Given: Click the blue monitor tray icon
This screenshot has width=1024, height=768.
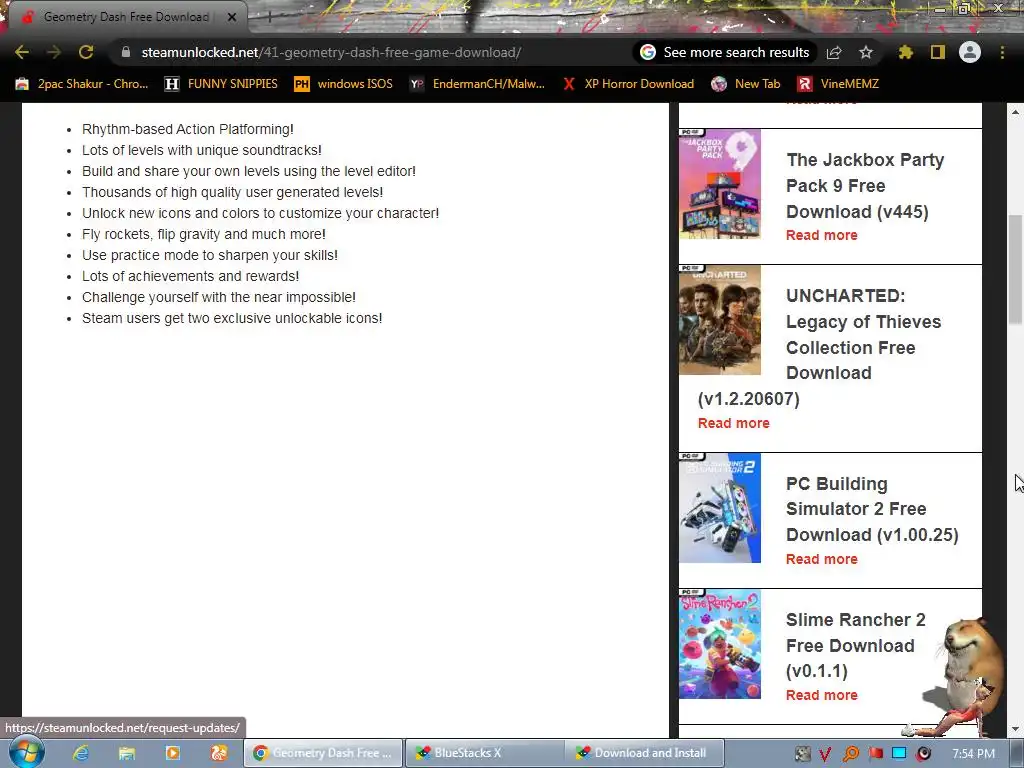Looking at the screenshot, I should tap(899, 754).
